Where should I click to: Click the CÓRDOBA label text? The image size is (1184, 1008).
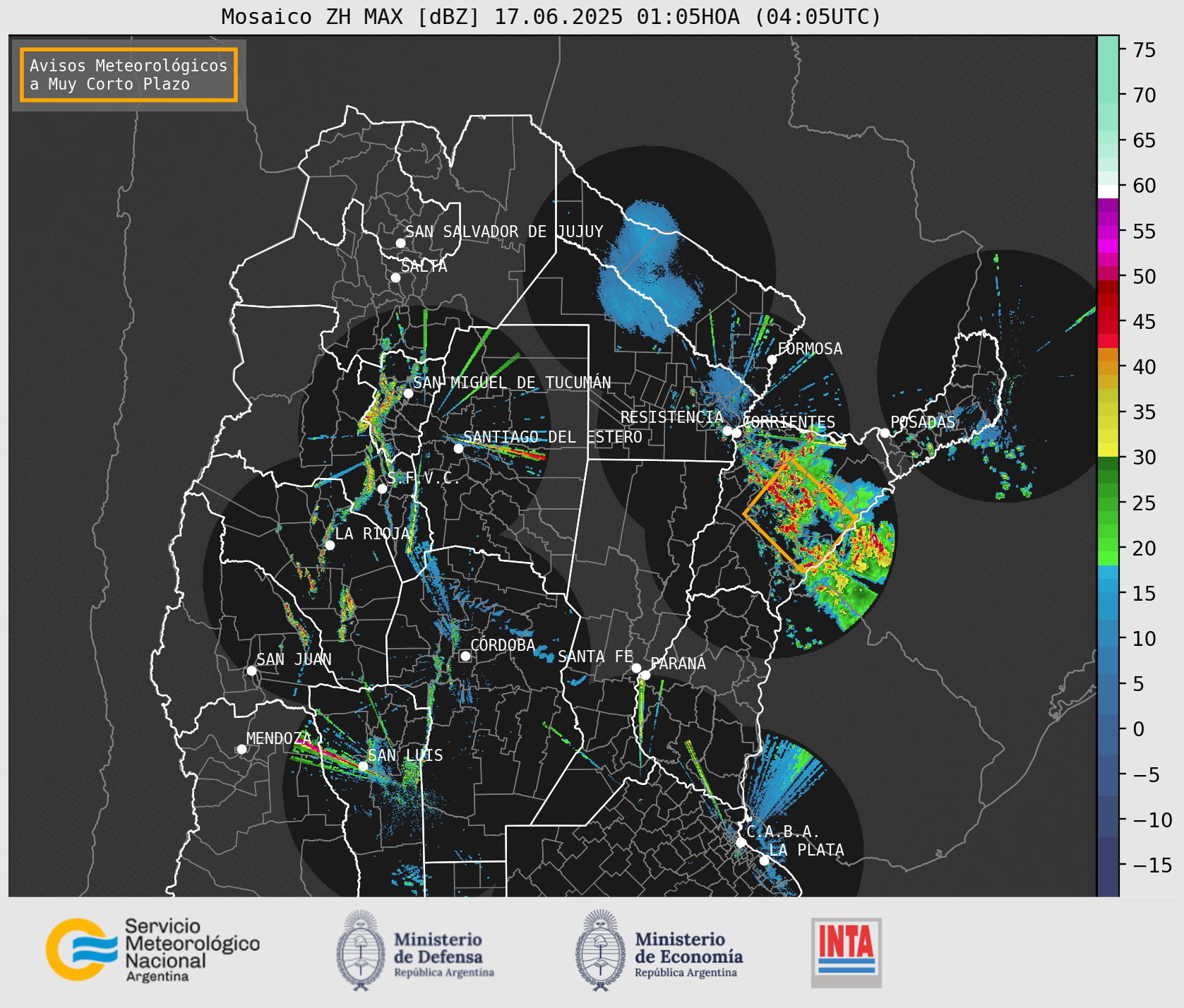coord(503,645)
